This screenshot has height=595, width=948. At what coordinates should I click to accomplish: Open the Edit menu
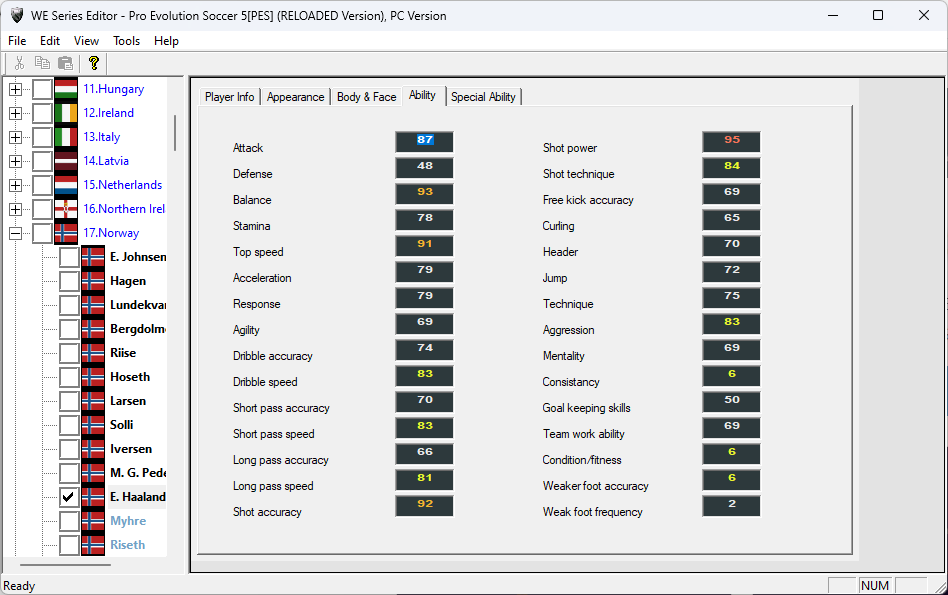[x=50, y=41]
